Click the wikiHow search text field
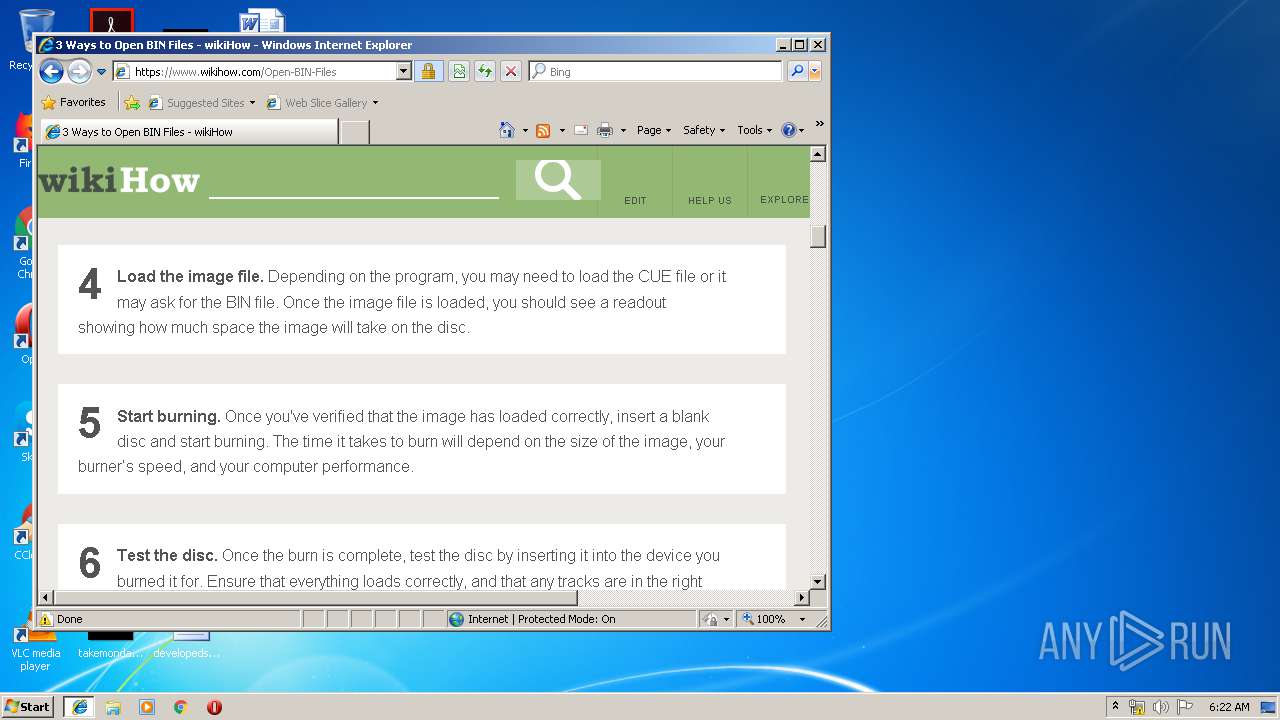Image resolution: width=1280 pixels, height=720 pixels. (x=354, y=181)
